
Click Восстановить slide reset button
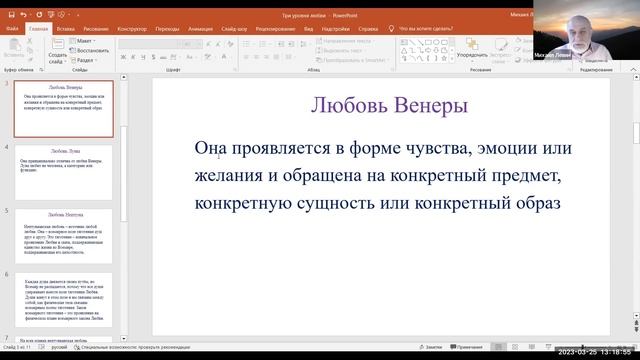pos(89,51)
